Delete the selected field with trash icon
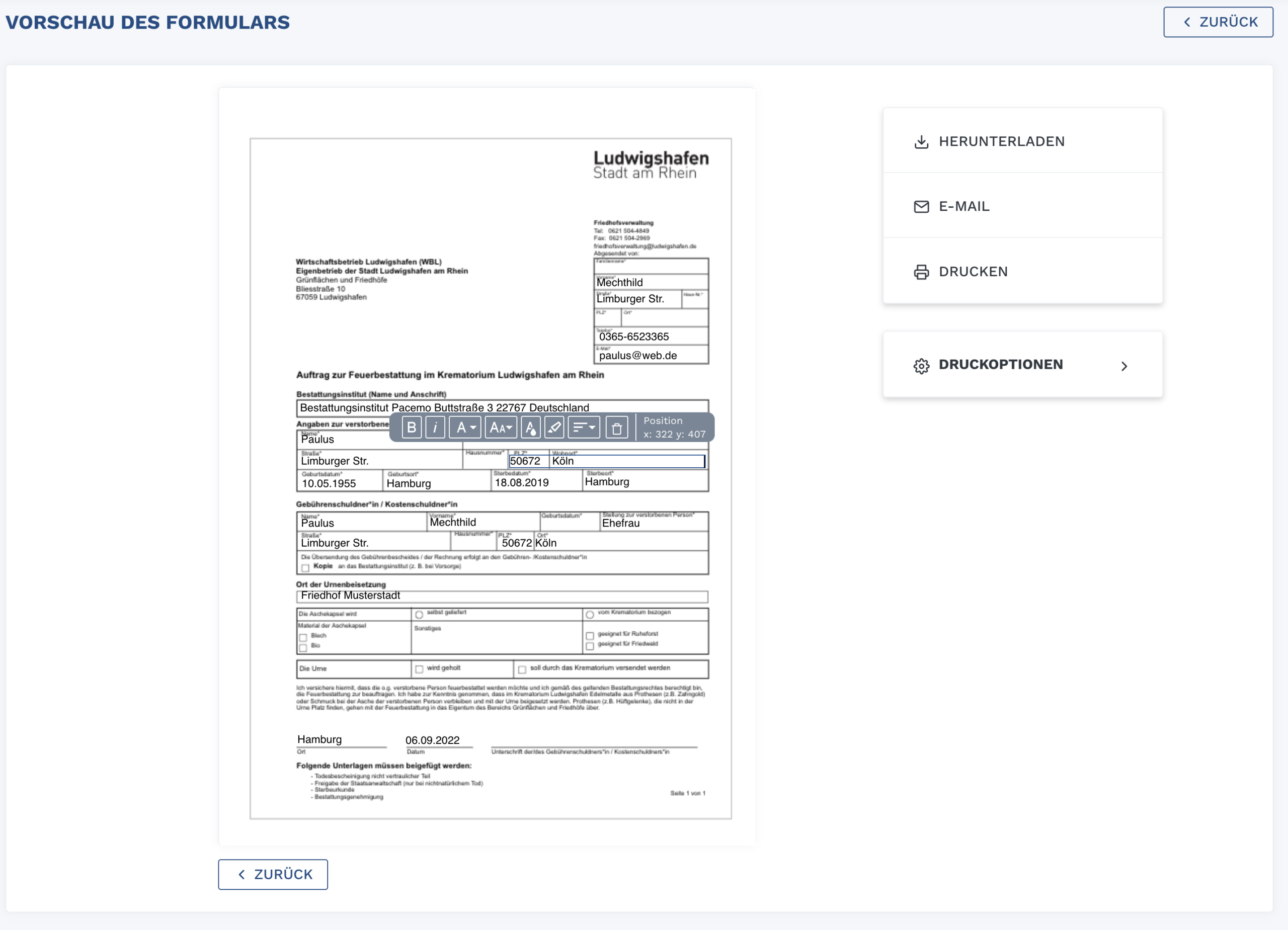The width and height of the screenshot is (1288, 930). [617, 428]
